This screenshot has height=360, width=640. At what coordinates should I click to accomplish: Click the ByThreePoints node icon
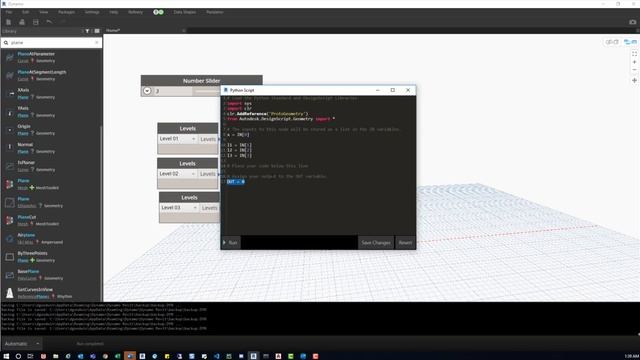point(9,256)
